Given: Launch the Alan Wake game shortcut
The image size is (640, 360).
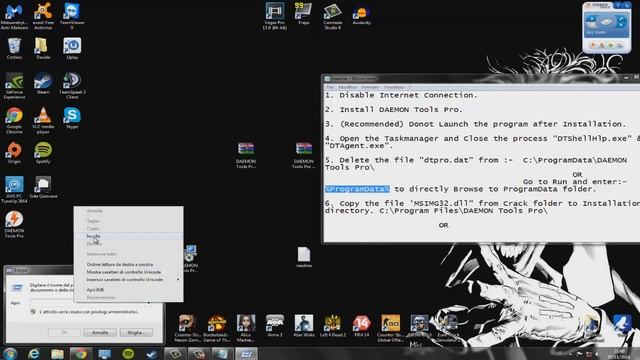Looking at the screenshot, I should pos(304,326).
